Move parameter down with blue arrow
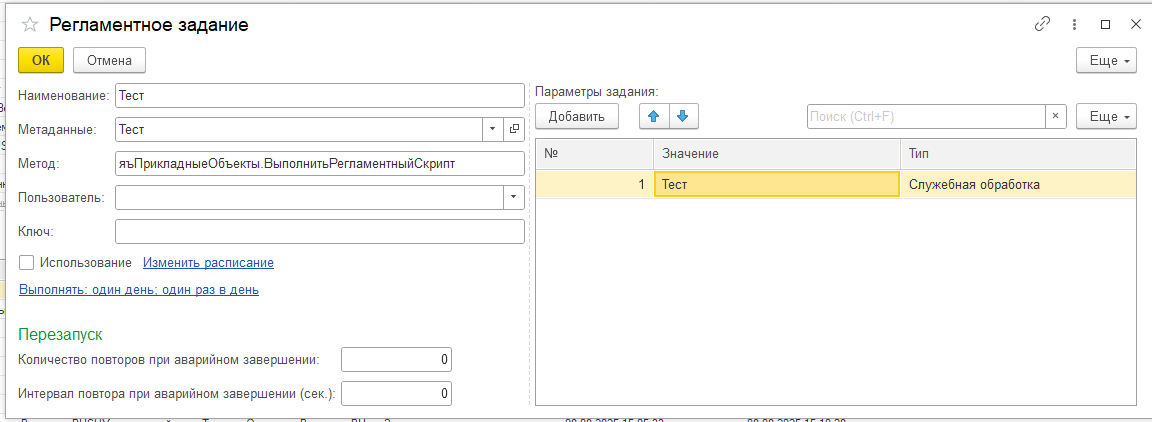Image resolution: width=1152 pixels, height=422 pixels. [682, 117]
